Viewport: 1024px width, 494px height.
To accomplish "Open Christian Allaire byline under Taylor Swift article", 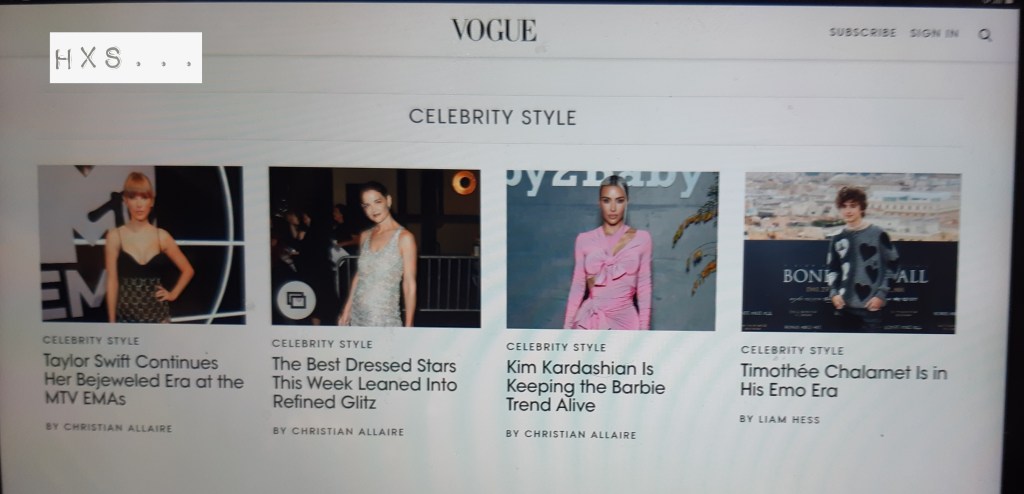I will [109, 428].
